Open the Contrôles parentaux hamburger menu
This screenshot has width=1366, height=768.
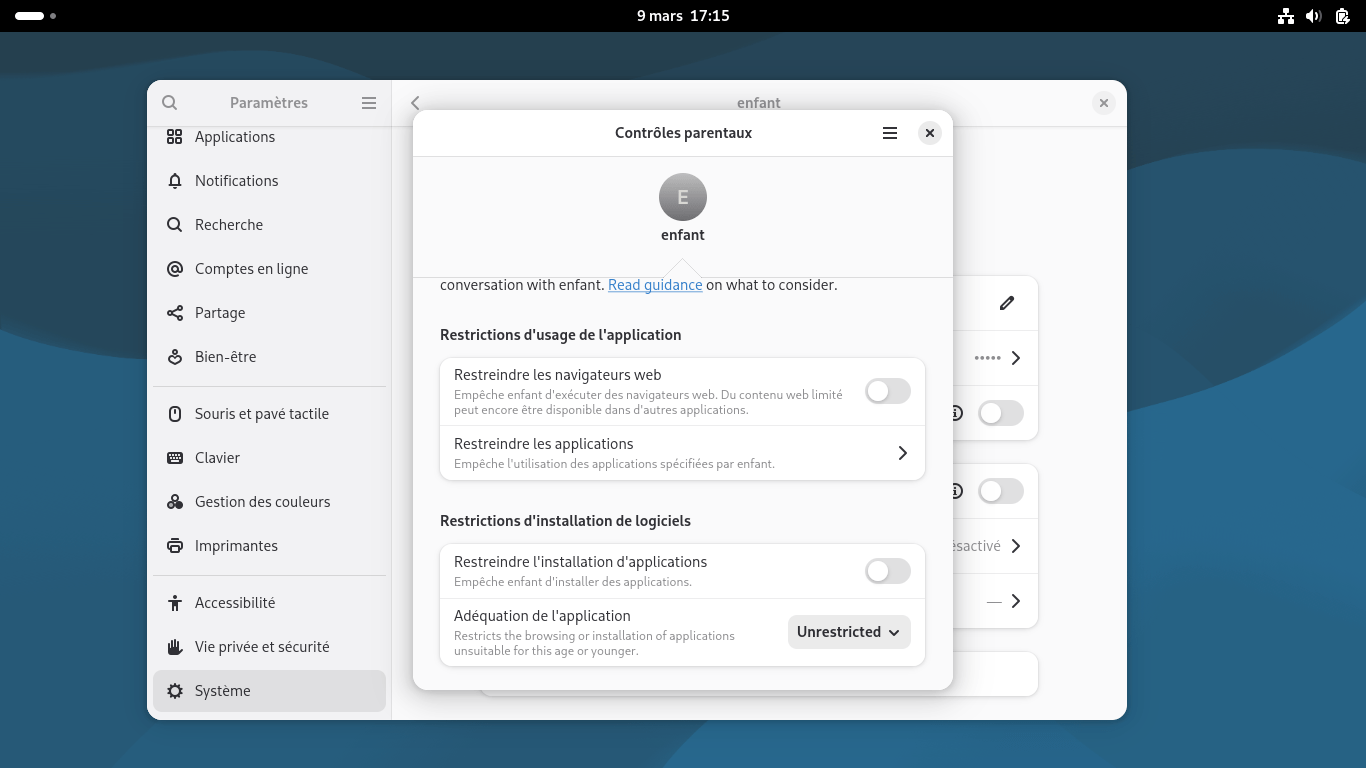tap(890, 133)
